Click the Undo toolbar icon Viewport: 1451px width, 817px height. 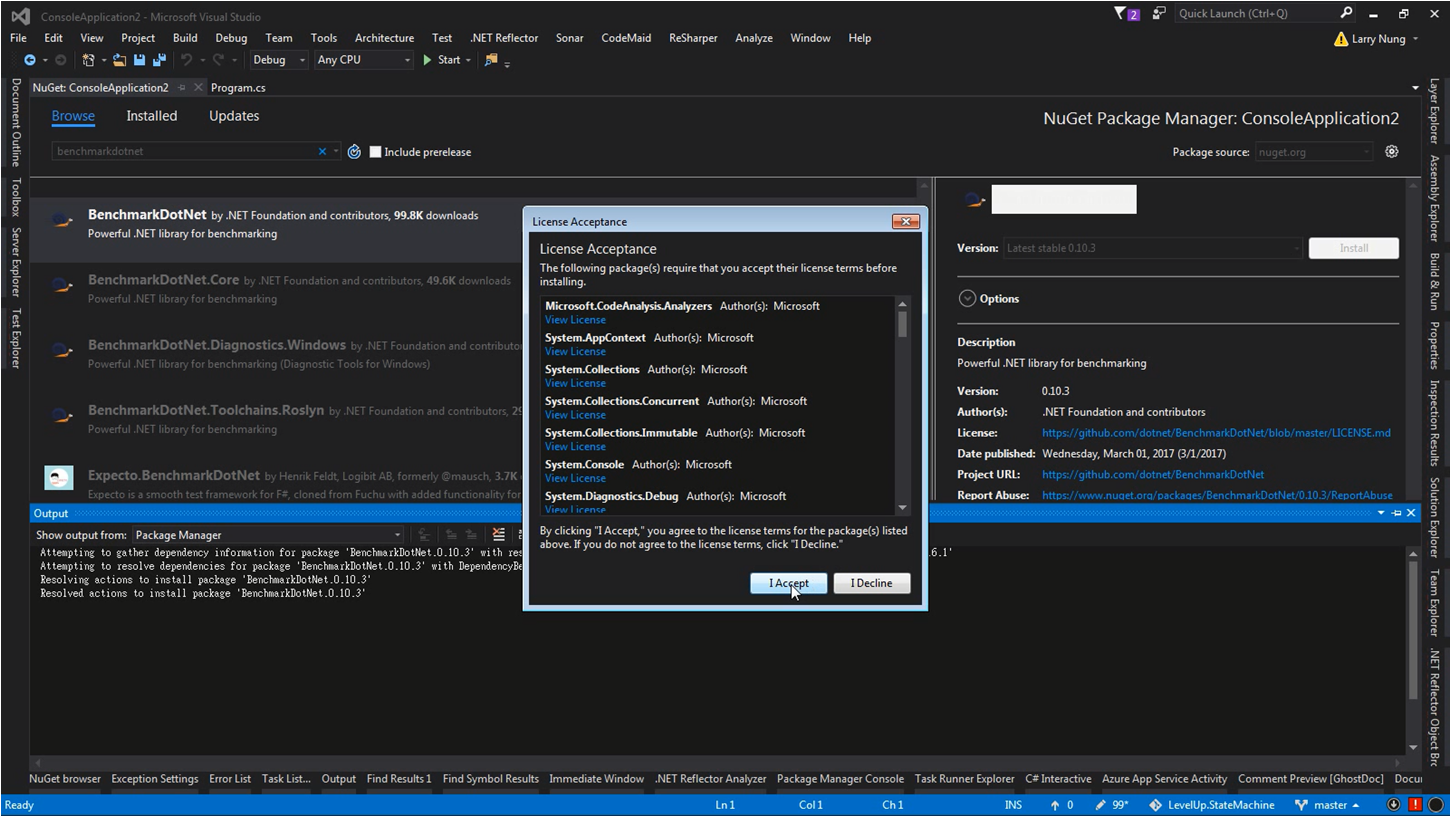coord(186,60)
